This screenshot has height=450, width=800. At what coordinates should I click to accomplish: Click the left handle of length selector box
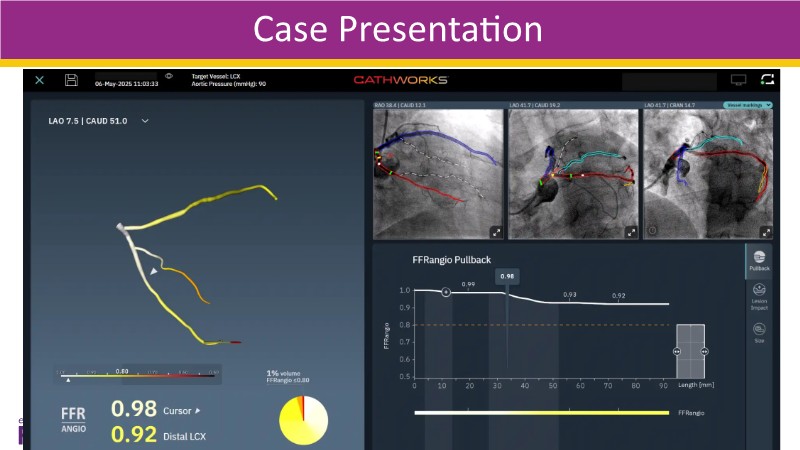coord(678,352)
